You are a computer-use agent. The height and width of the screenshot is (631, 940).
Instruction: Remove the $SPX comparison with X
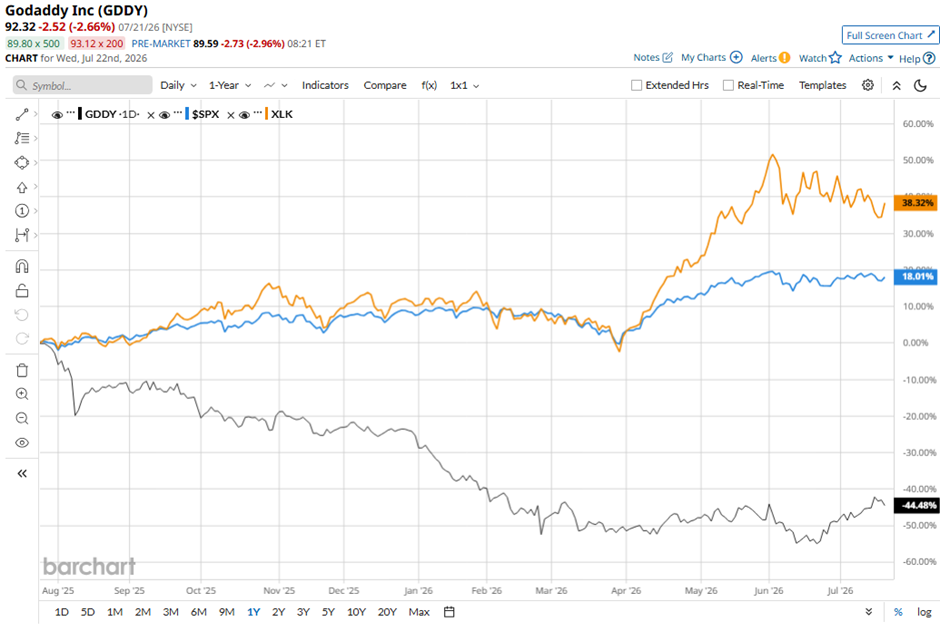[231, 115]
